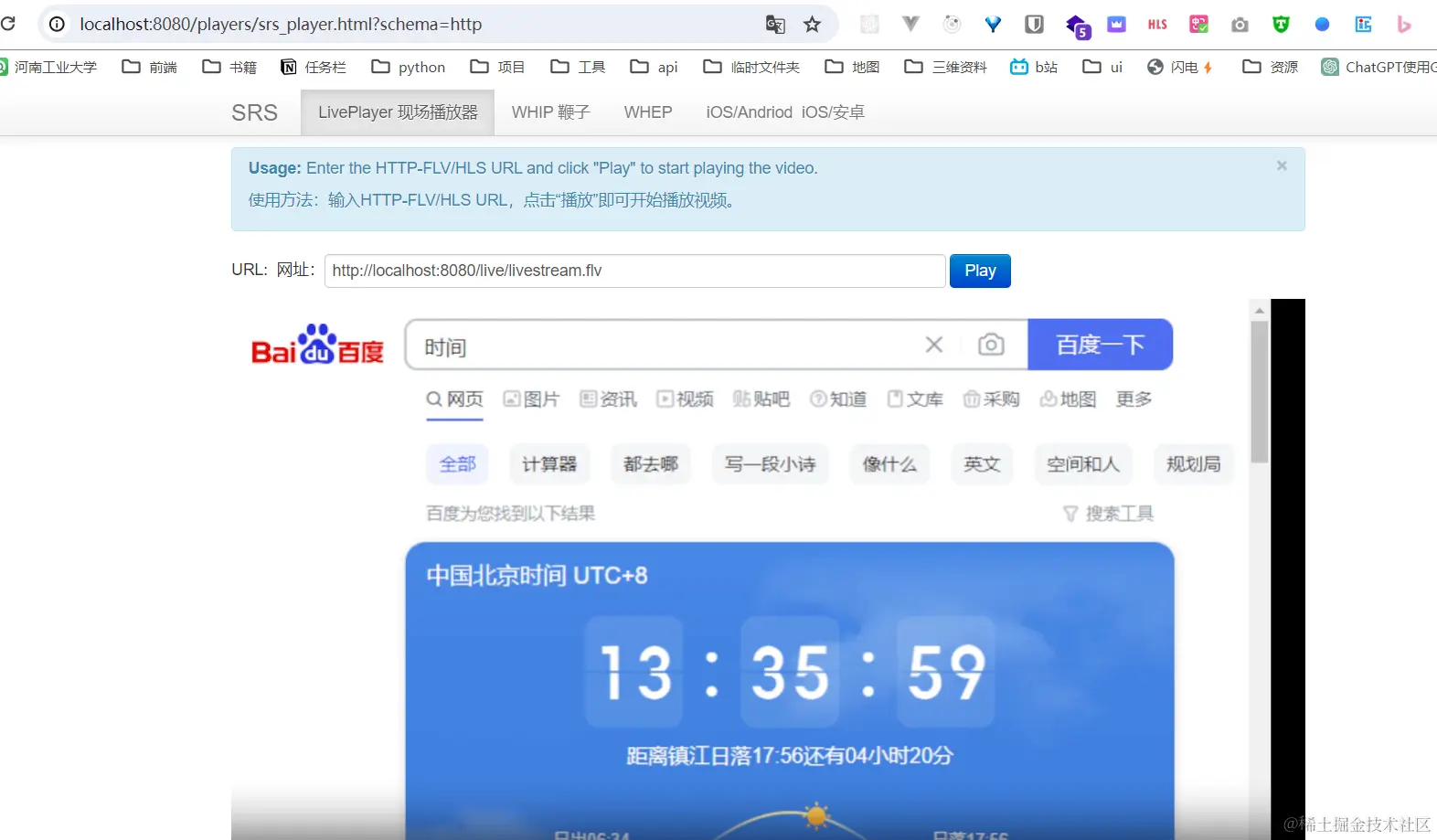This screenshot has height=840, width=1437.
Task: Open the api bookmark folder
Action: click(x=655, y=67)
